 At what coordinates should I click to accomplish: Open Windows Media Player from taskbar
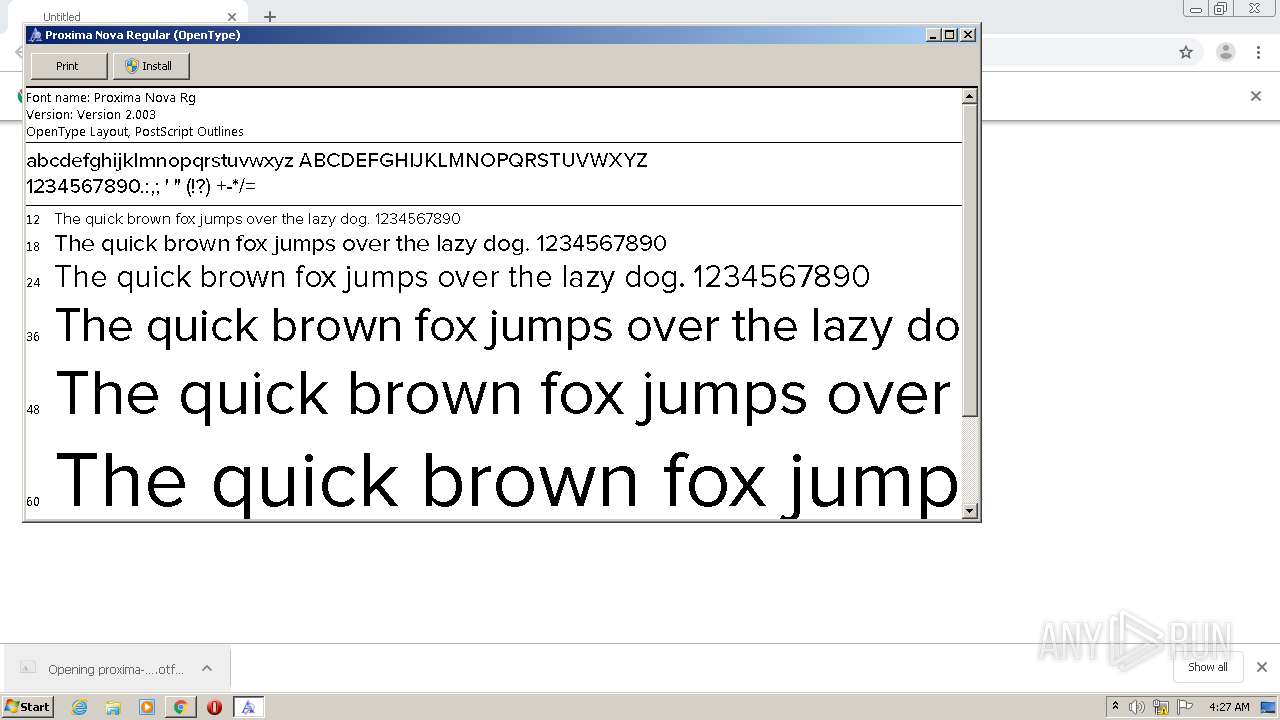[x=147, y=707]
